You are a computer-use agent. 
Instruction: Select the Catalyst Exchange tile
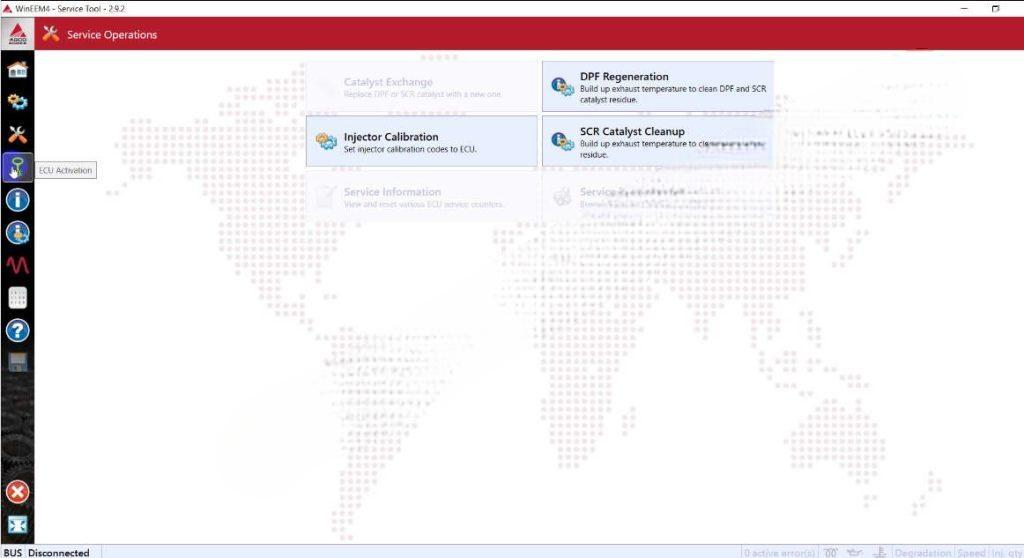(x=421, y=87)
